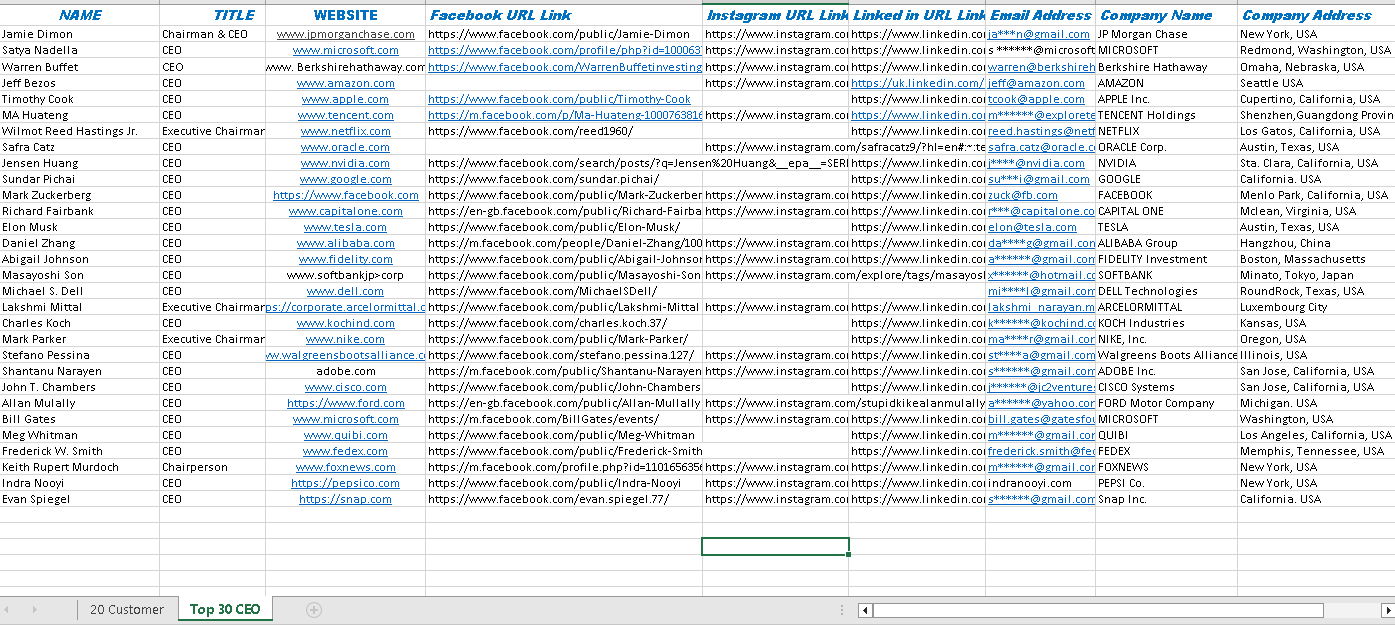The height and width of the screenshot is (625, 1395).
Task: Open the uk.linkedin.com link for Jeff Bezos
Action: (917, 83)
